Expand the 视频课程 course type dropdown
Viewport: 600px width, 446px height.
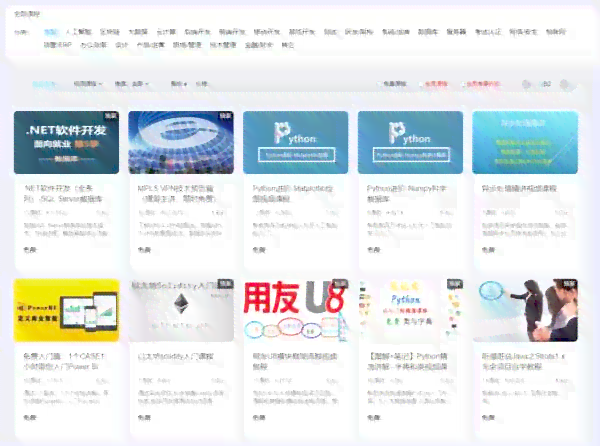(x=88, y=84)
